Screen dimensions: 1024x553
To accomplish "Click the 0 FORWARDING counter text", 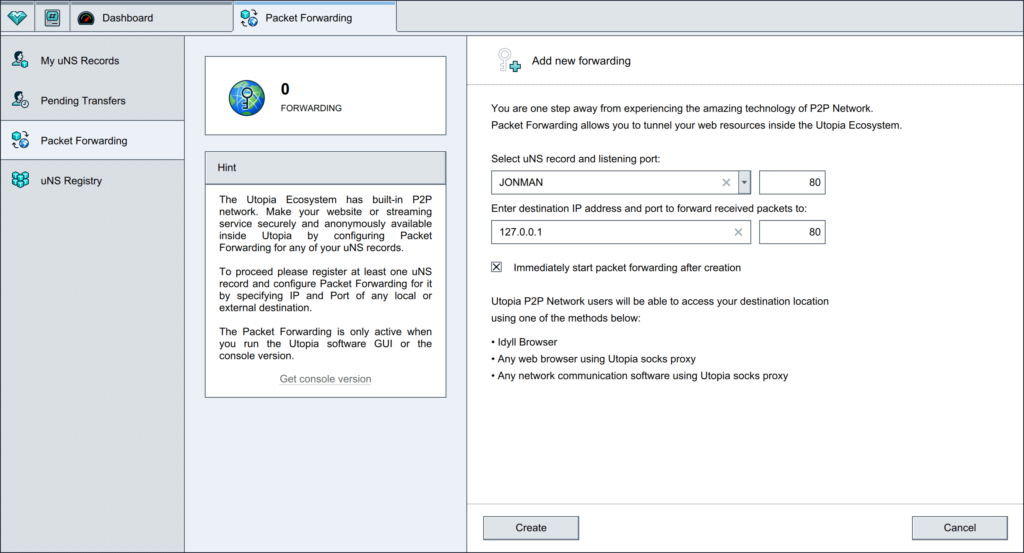I will (x=311, y=97).
